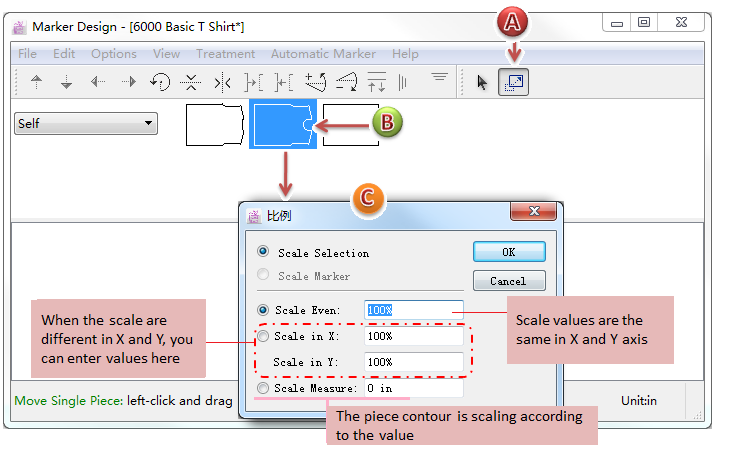Click the Scale Even percentage field
The image size is (731, 452).
click(414, 310)
